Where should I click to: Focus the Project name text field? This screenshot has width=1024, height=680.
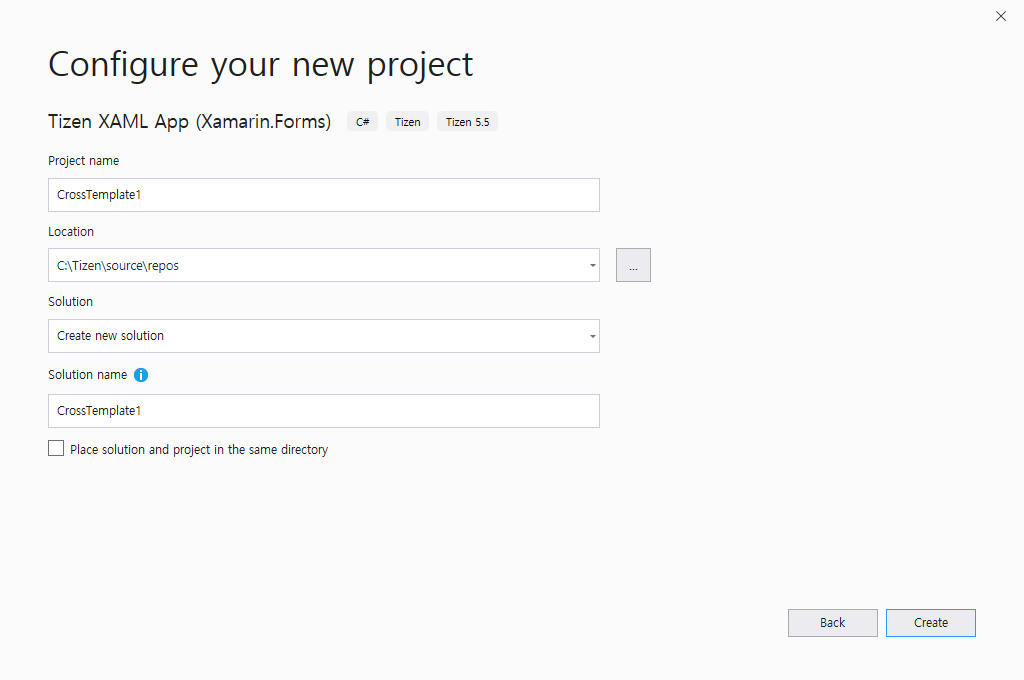[x=323, y=195]
